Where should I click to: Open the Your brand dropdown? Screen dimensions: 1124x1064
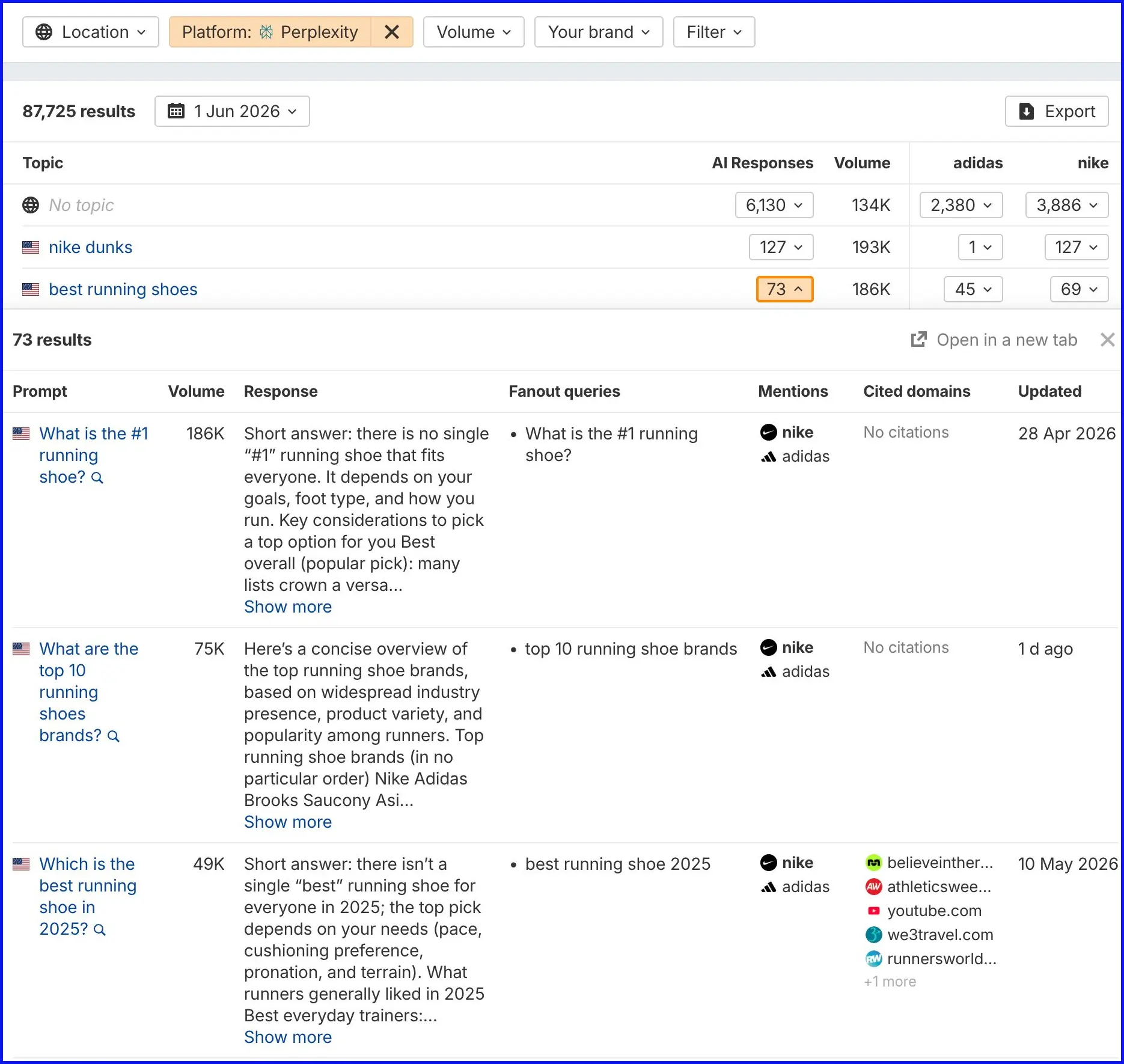[x=599, y=32]
